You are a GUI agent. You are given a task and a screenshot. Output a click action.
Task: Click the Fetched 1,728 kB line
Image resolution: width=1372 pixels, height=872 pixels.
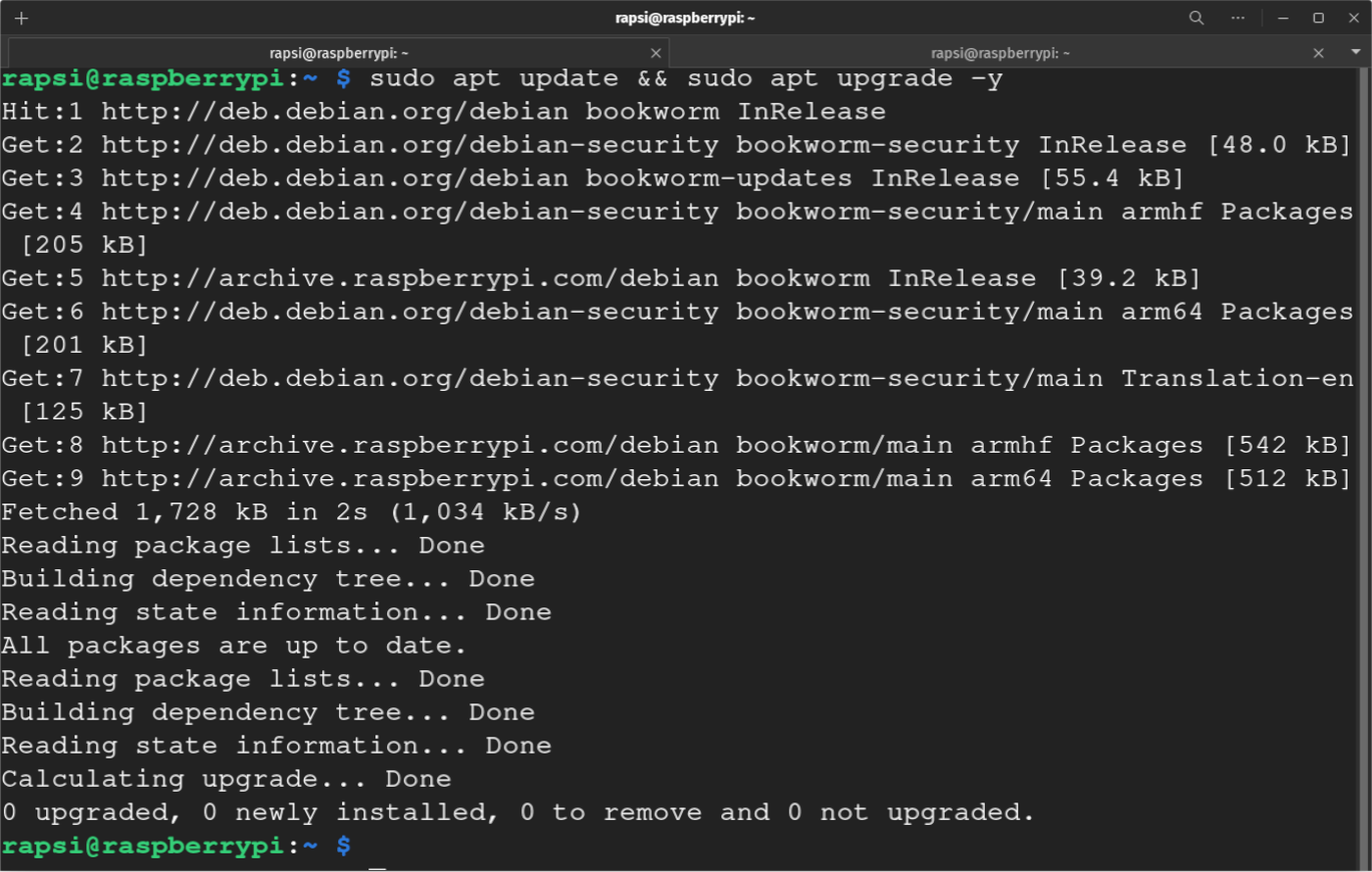tap(292, 511)
